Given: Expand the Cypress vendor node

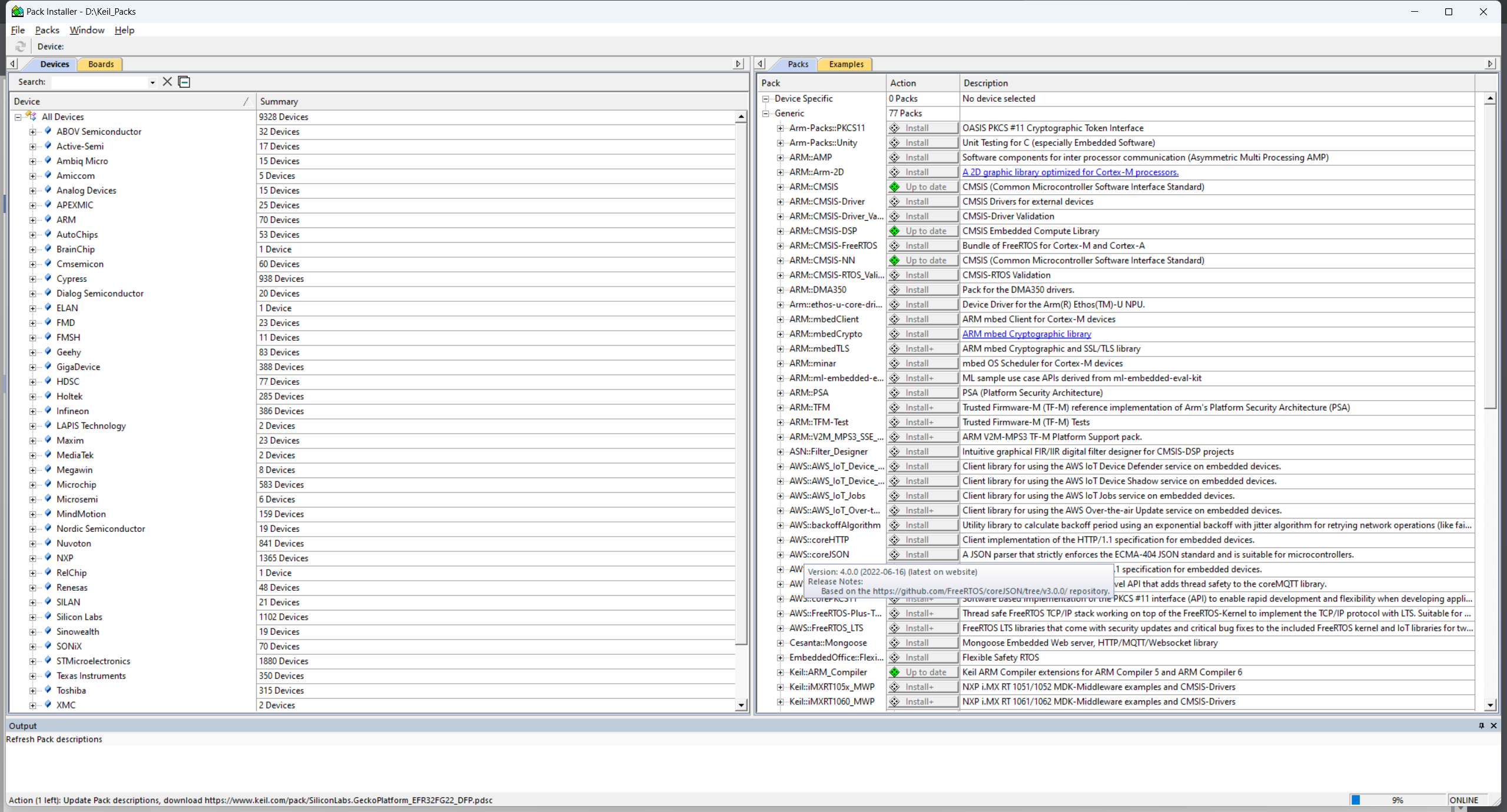Looking at the screenshot, I should coord(33,279).
